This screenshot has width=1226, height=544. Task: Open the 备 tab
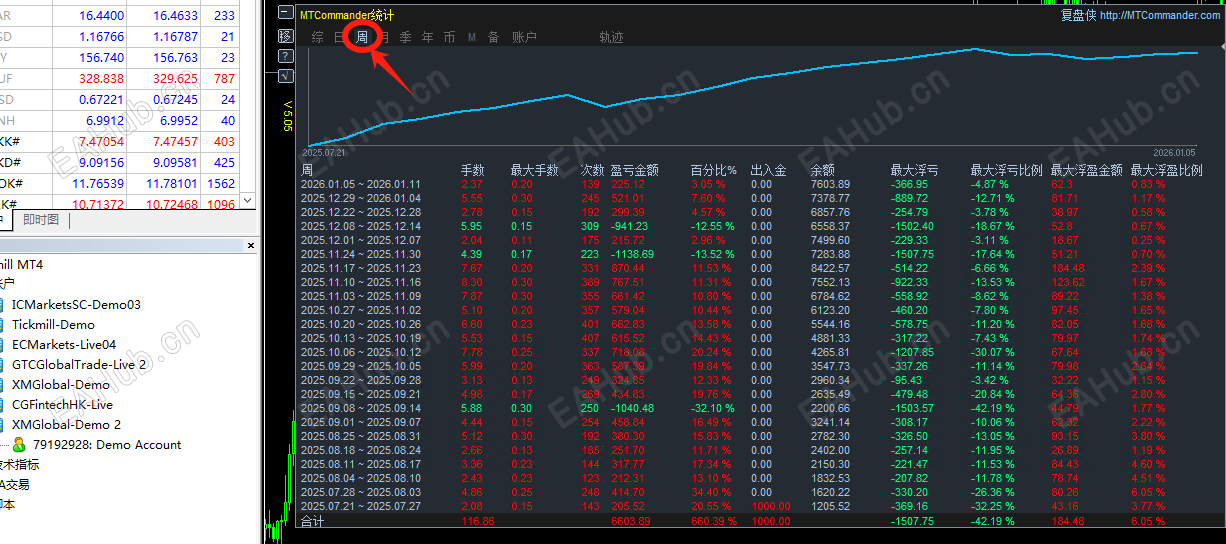pos(493,37)
